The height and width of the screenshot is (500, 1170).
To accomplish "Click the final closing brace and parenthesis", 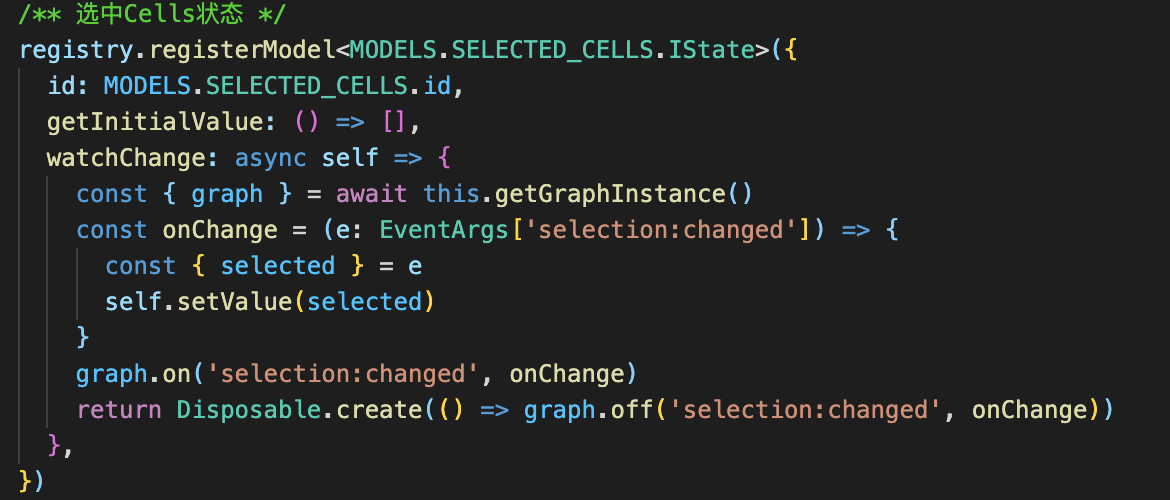I will pos(32,479).
